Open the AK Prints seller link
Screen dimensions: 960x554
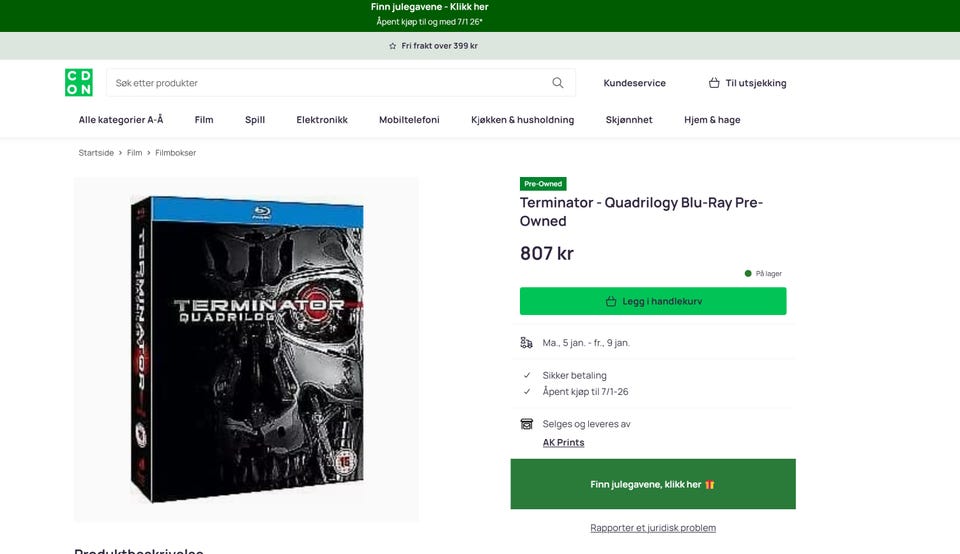click(563, 443)
